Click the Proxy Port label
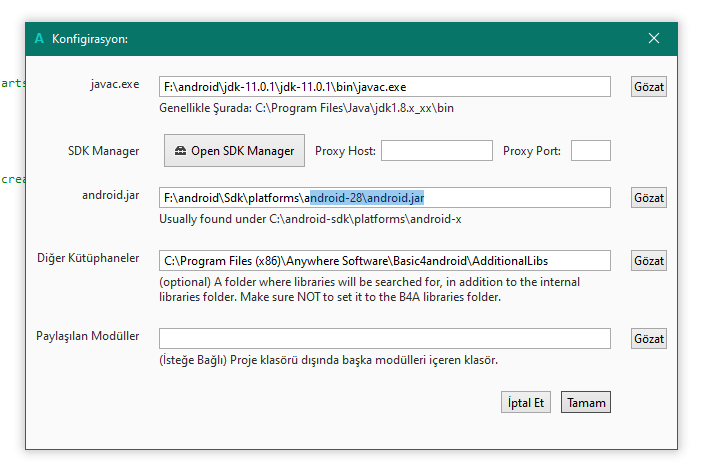Screen dimensions: 720x474 pos(532,151)
